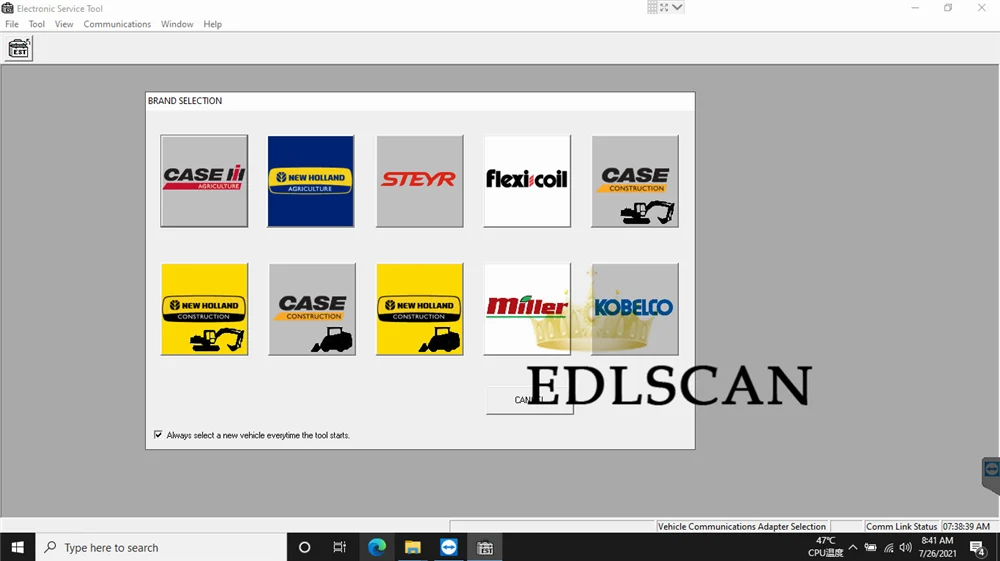The height and width of the screenshot is (561, 1000).
Task: Select New Holland Construction excavator tile
Action: tap(205, 309)
